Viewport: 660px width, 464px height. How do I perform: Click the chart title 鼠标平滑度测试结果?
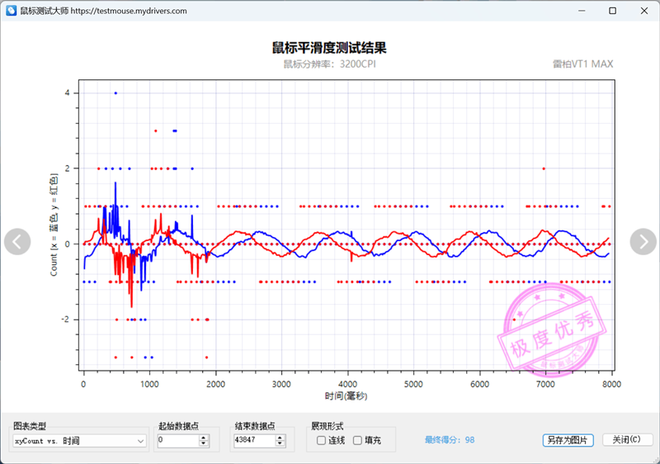(329, 47)
